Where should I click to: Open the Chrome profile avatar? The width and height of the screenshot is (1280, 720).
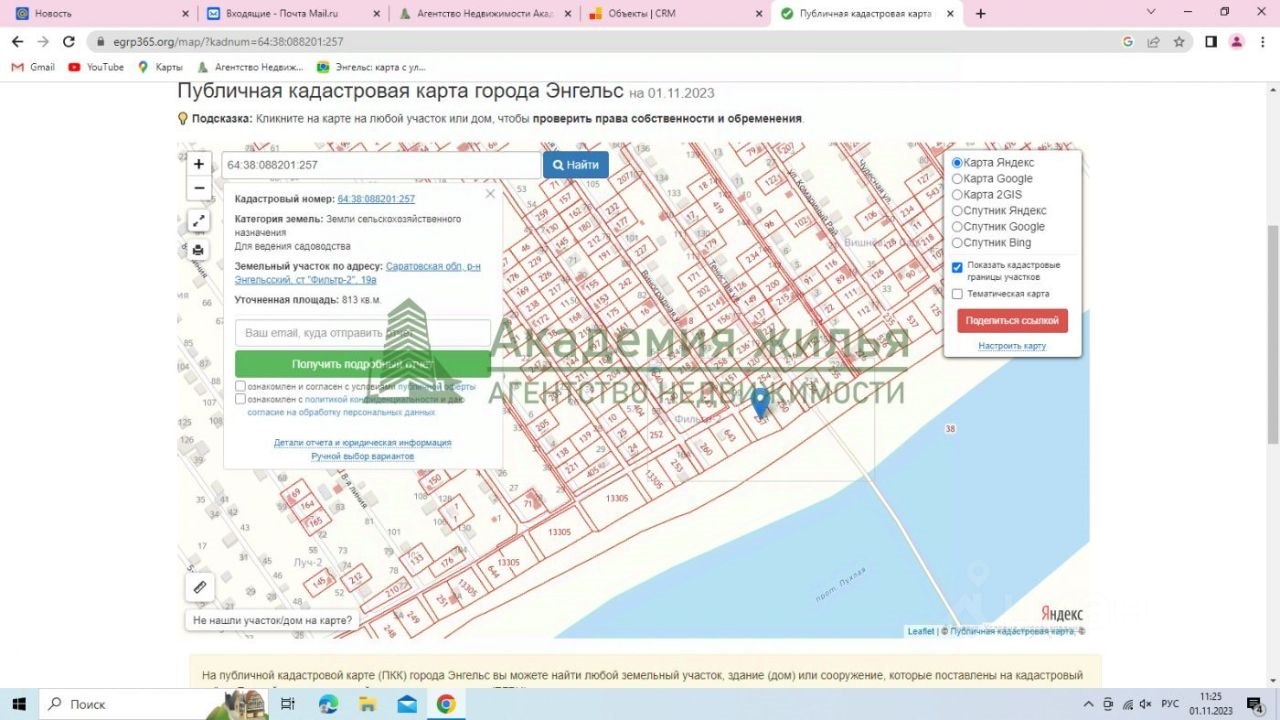pos(1237,42)
